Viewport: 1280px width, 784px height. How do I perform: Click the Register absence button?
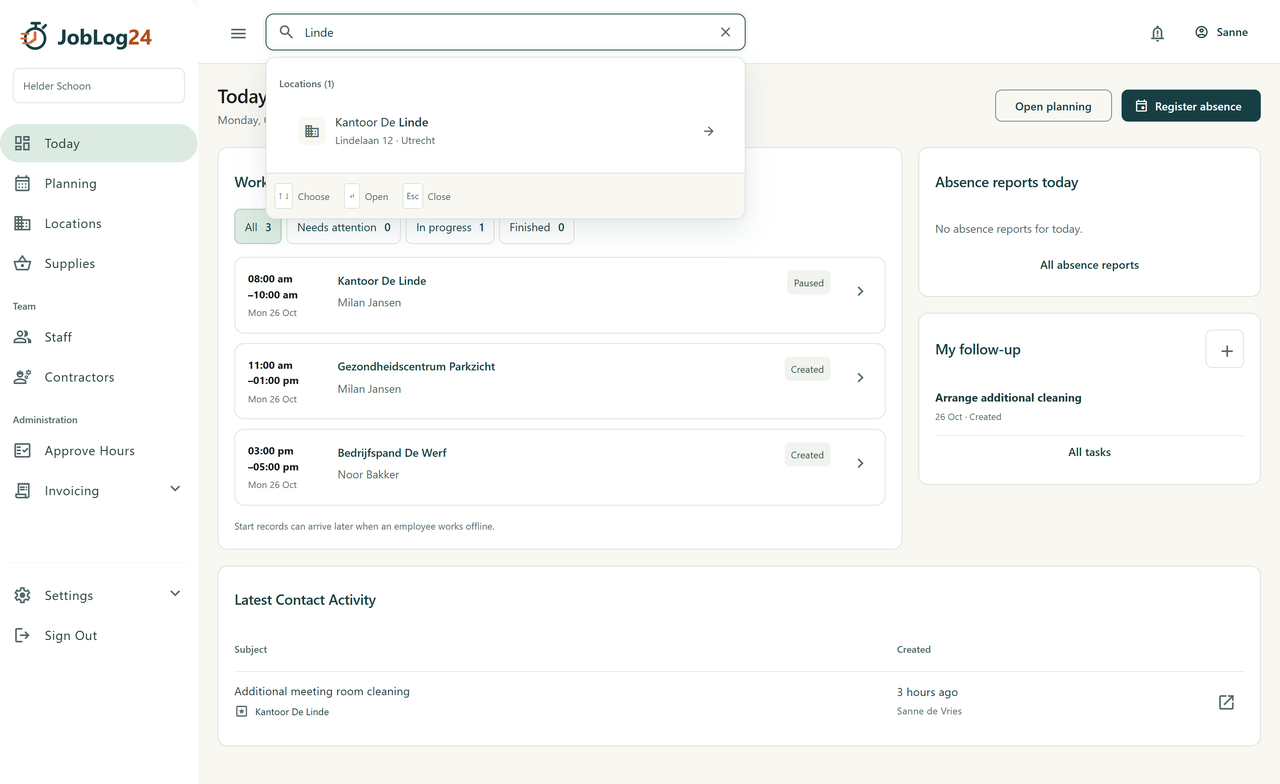click(x=1191, y=106)
